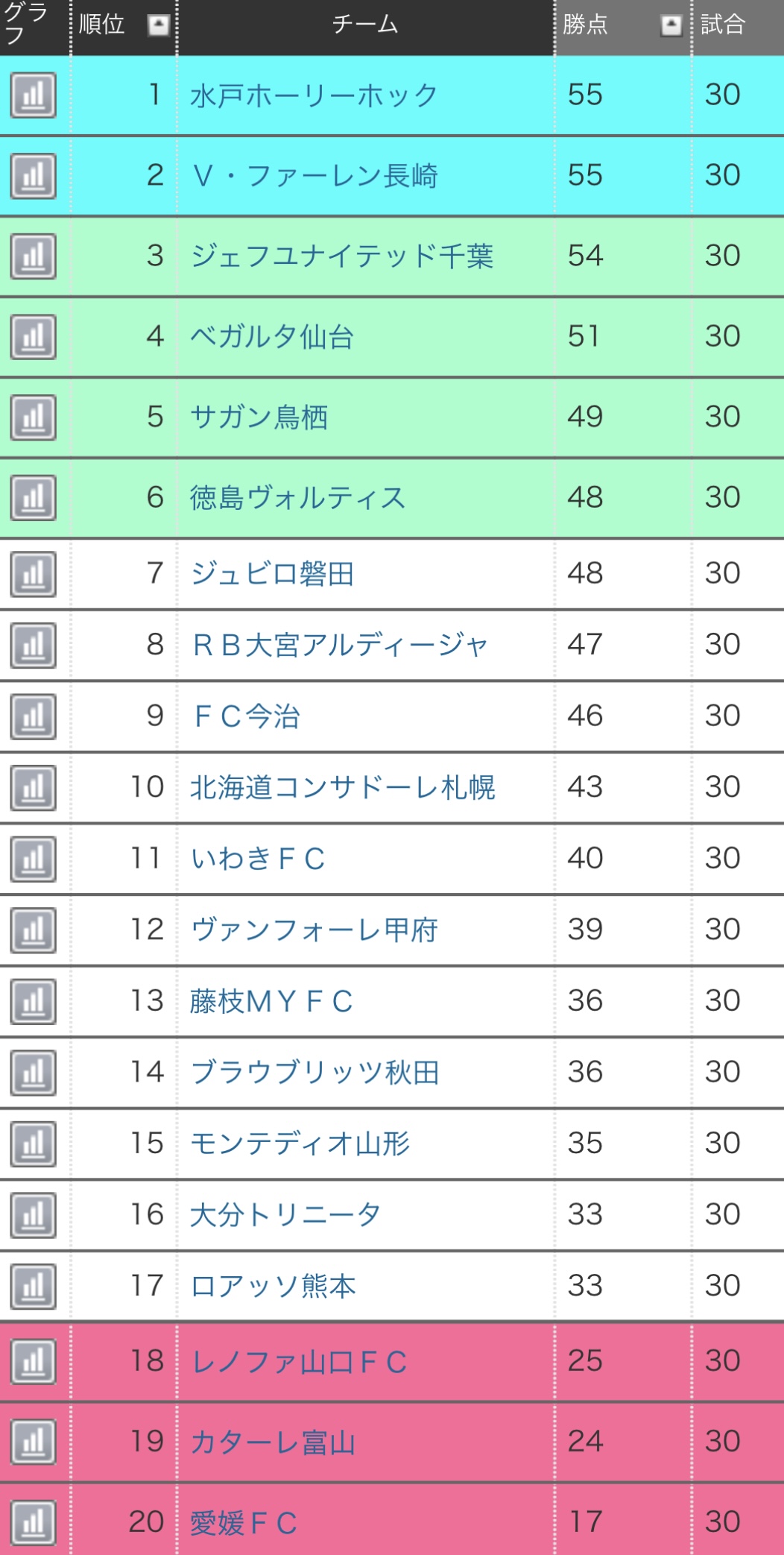Open V・ファーレン長崎 team link
The width and height of the screenshot is (784, 1555).
[x=314, y=176]
